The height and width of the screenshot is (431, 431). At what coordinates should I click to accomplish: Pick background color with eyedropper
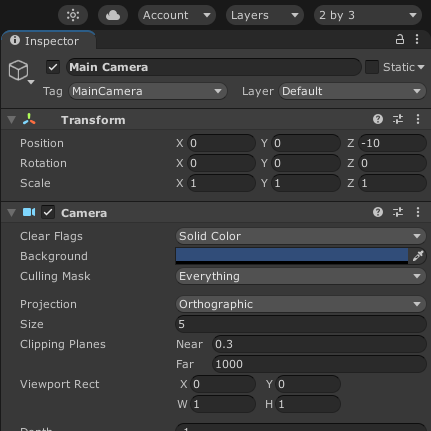pos(417,256)
